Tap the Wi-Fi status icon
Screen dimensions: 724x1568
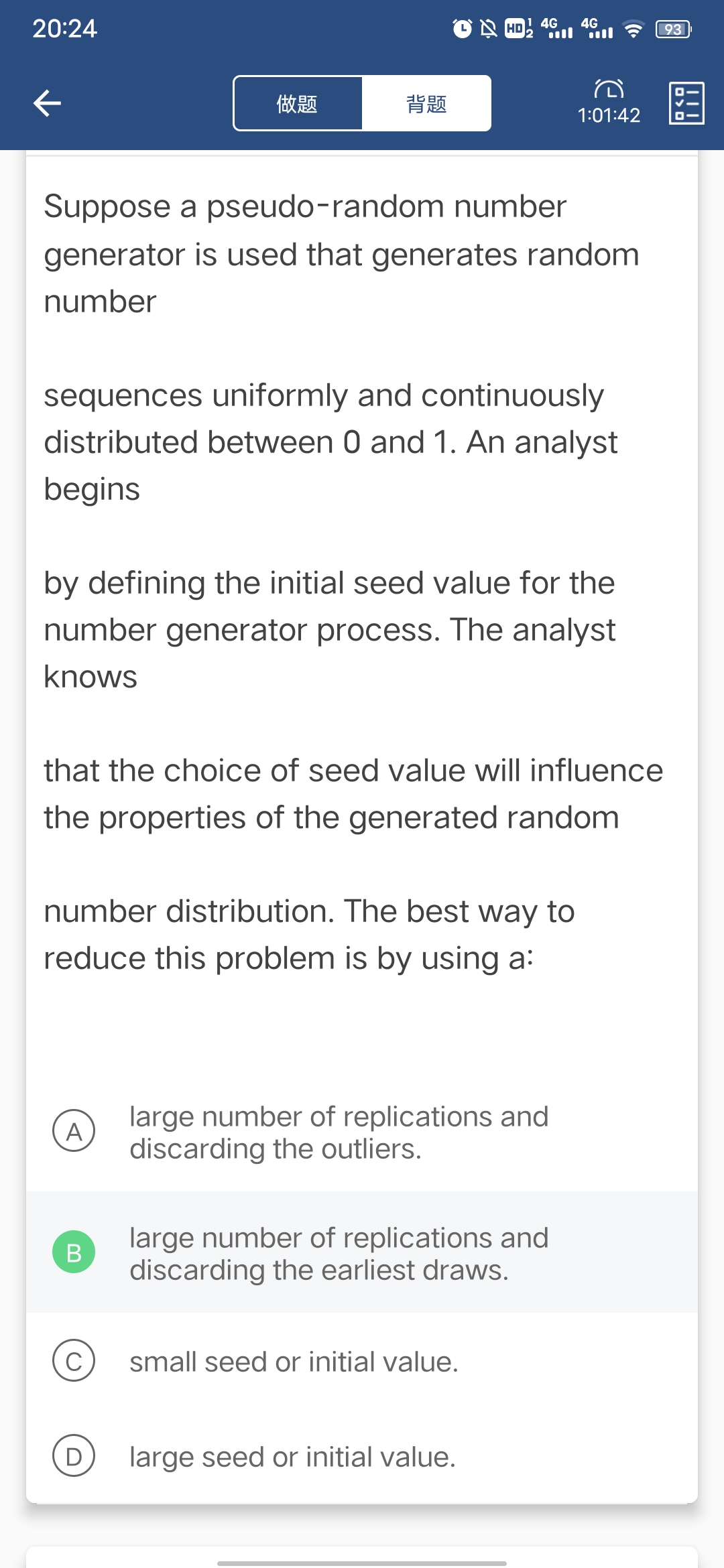click(632, 29)
